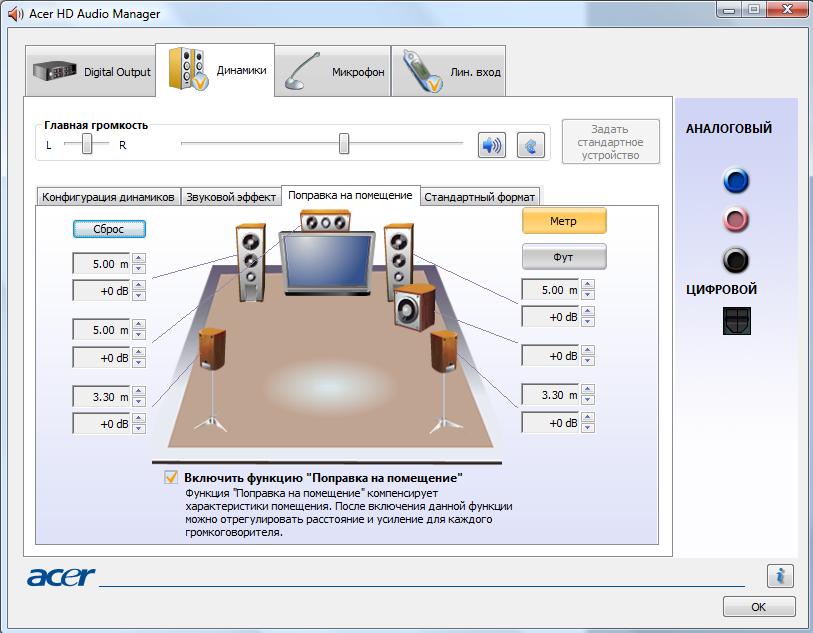Select Фут units
This screenshot has width=813, height=633.
coord(564,257)
